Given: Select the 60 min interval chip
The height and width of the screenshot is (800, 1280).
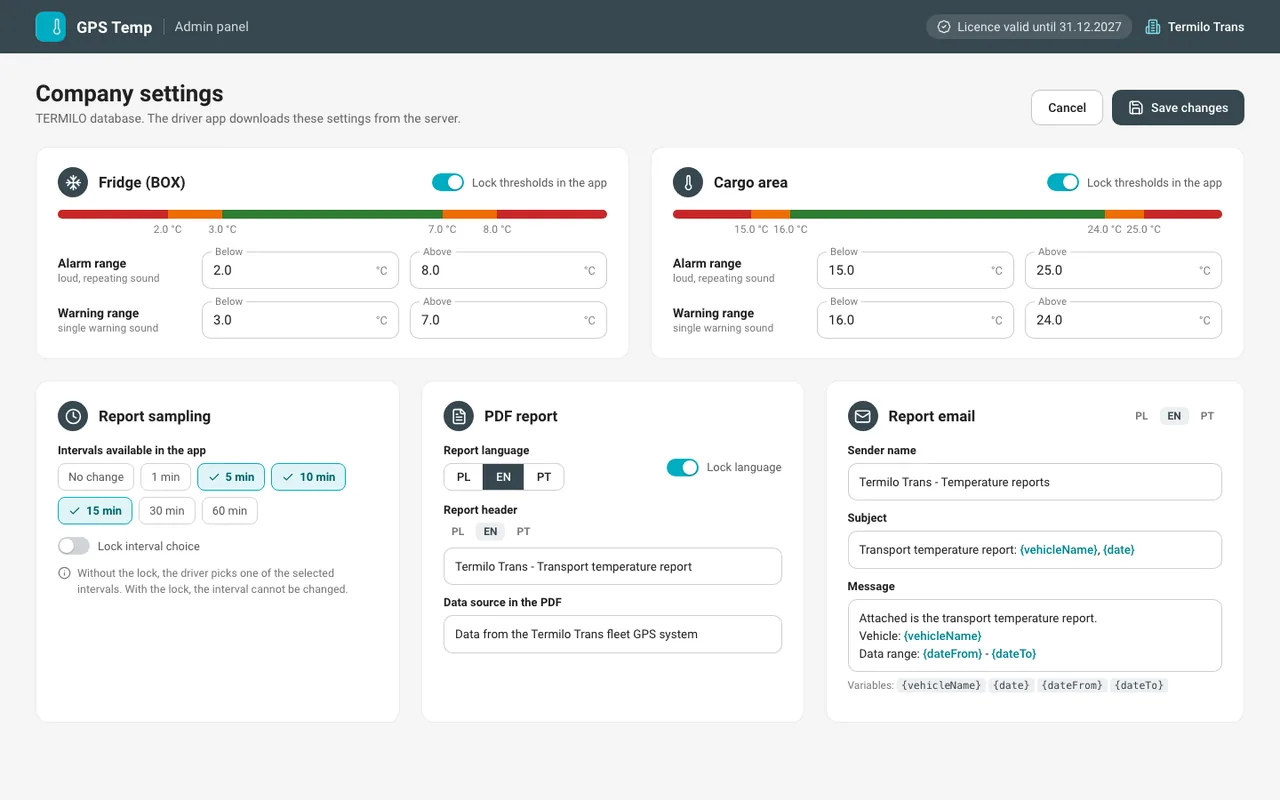Looking at the screenshot, I should (230, 511).
